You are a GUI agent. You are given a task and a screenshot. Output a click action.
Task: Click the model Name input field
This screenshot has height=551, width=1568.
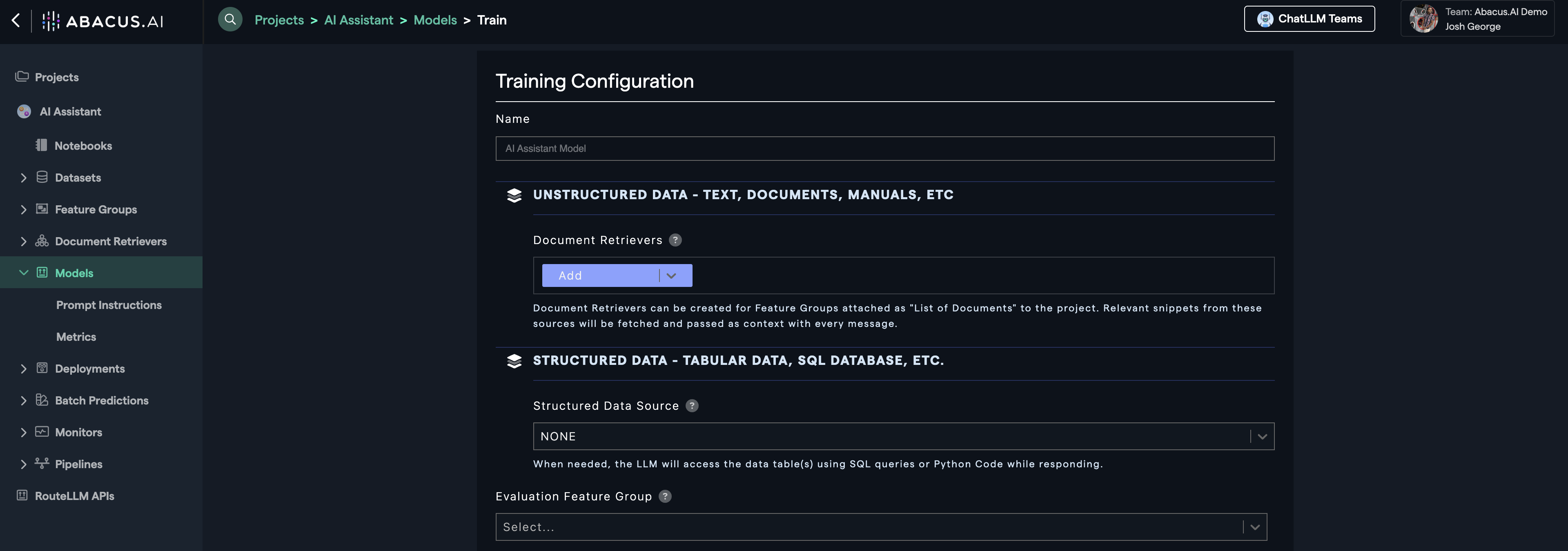point(884,149)
